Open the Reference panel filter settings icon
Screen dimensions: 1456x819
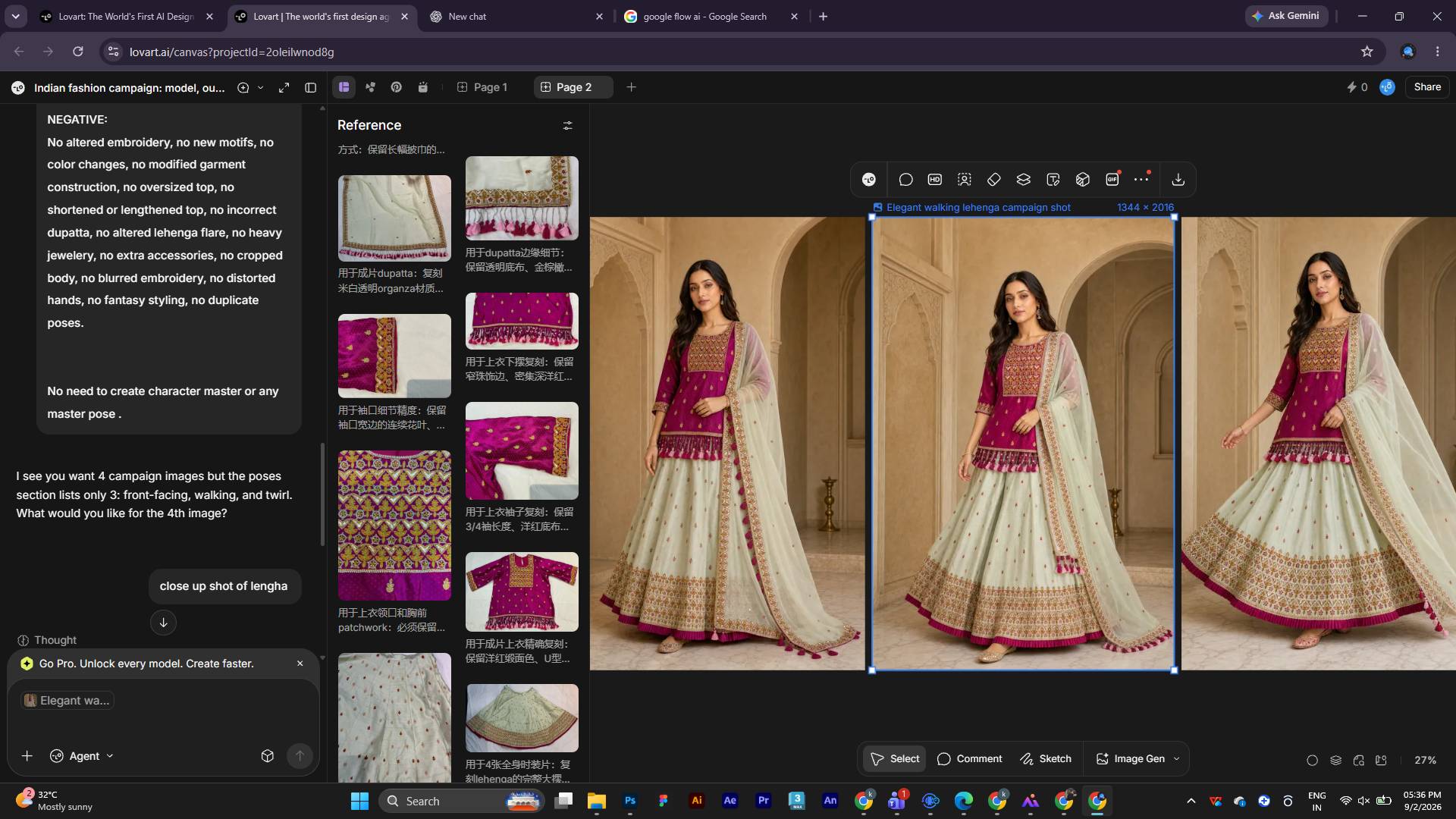pyautogui.click(x=567, y=125)
